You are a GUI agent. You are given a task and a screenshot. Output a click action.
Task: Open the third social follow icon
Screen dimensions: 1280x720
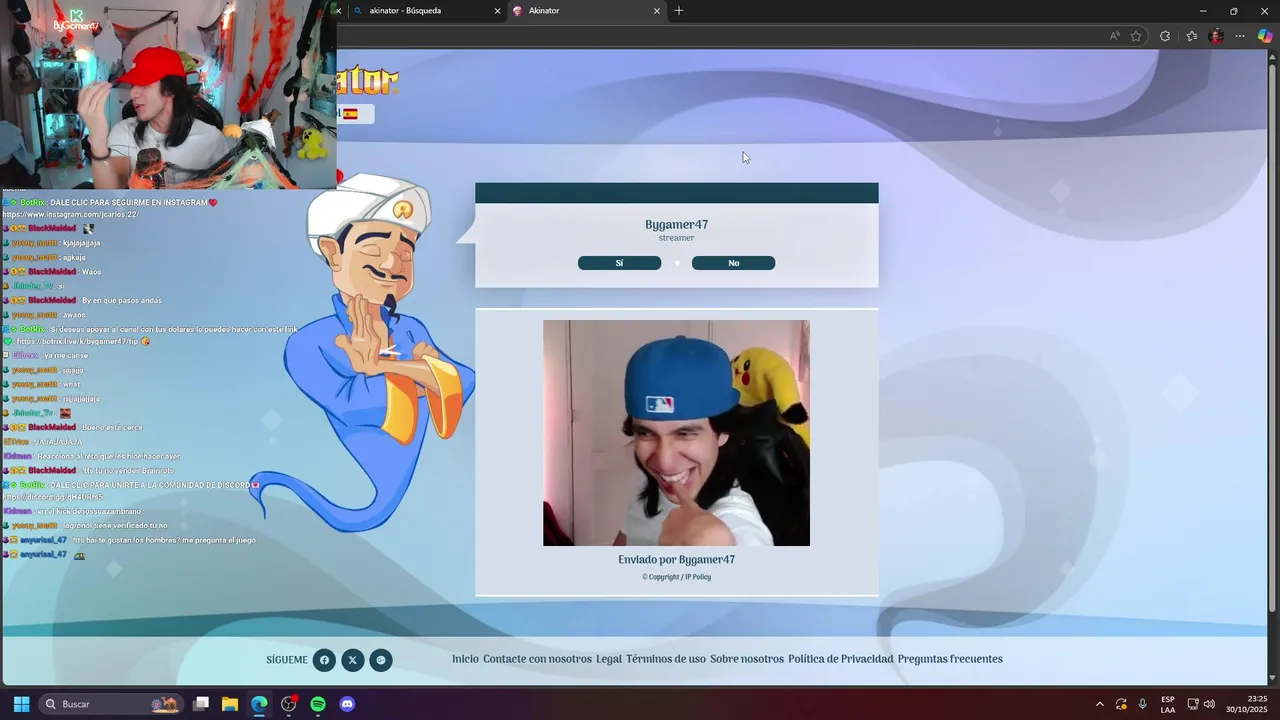[x=381, y=660]
